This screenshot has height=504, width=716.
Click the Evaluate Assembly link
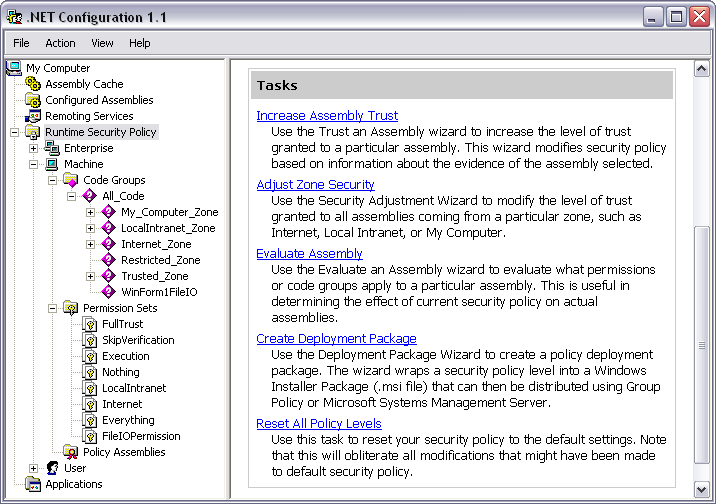coord(309,253)
